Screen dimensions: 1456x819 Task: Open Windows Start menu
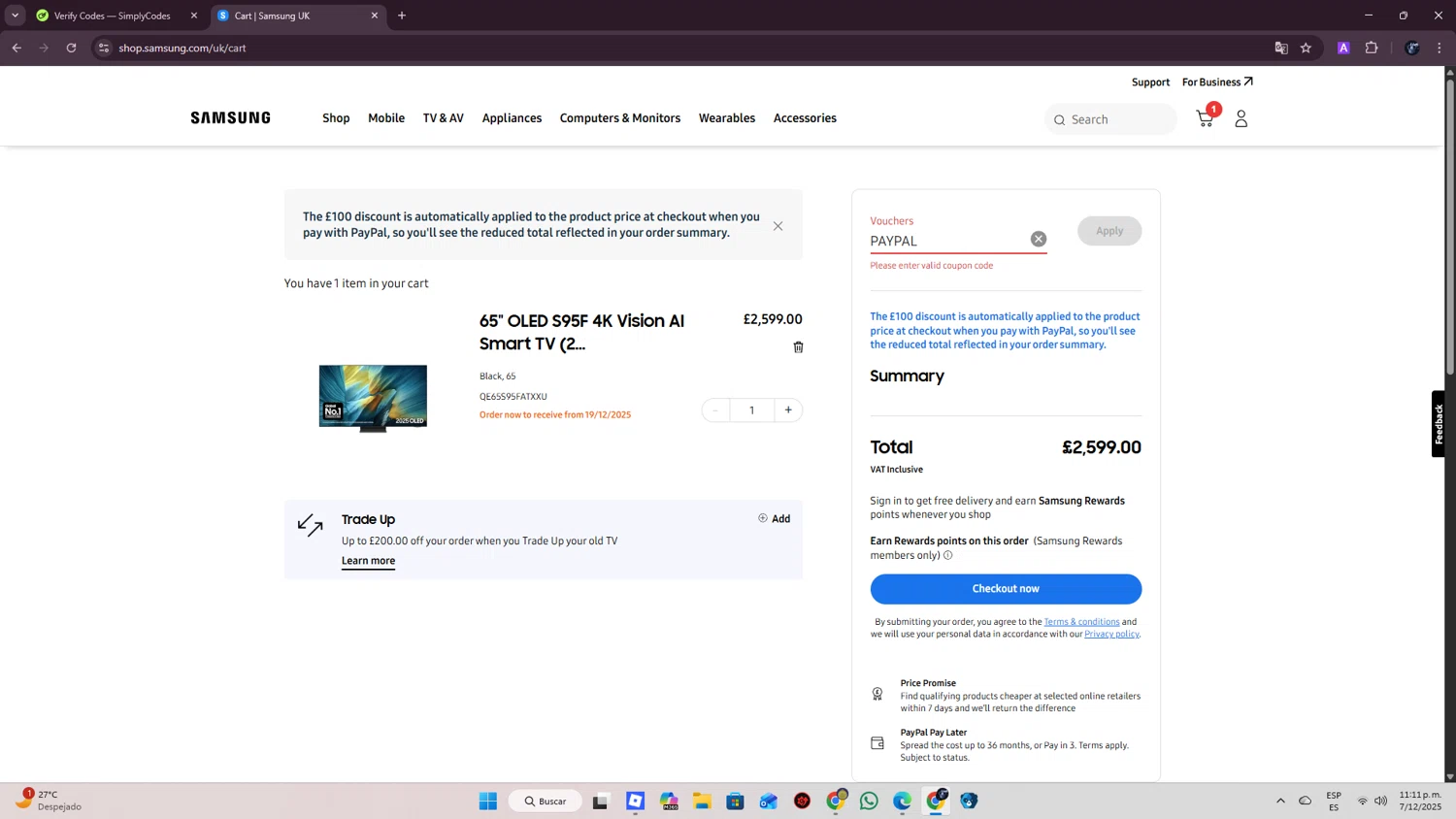[x=488, y=801]
